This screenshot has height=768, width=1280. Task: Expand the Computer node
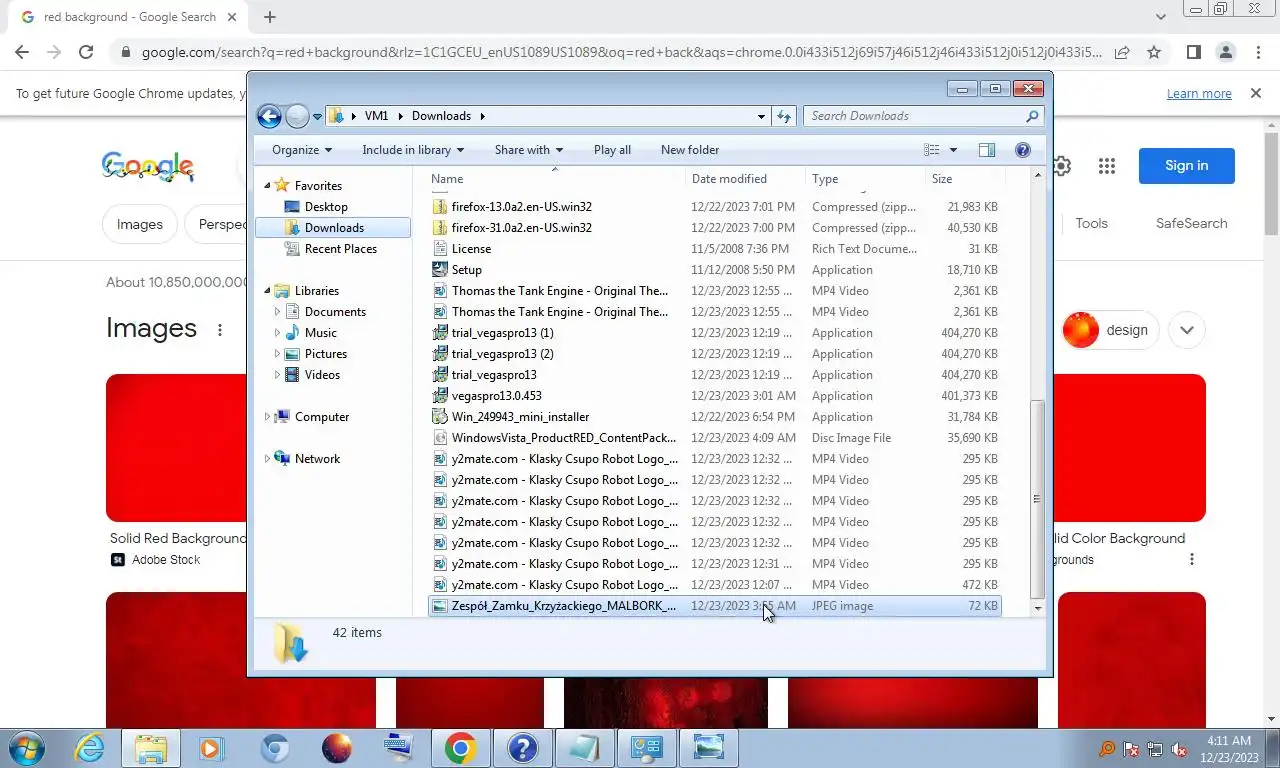267,417
